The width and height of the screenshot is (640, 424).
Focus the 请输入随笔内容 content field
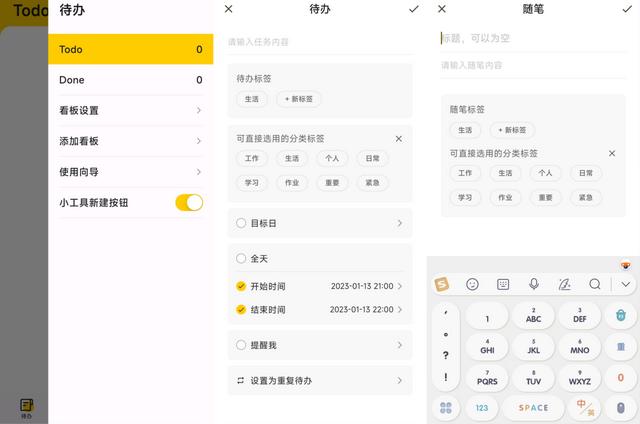coord(533,65)
